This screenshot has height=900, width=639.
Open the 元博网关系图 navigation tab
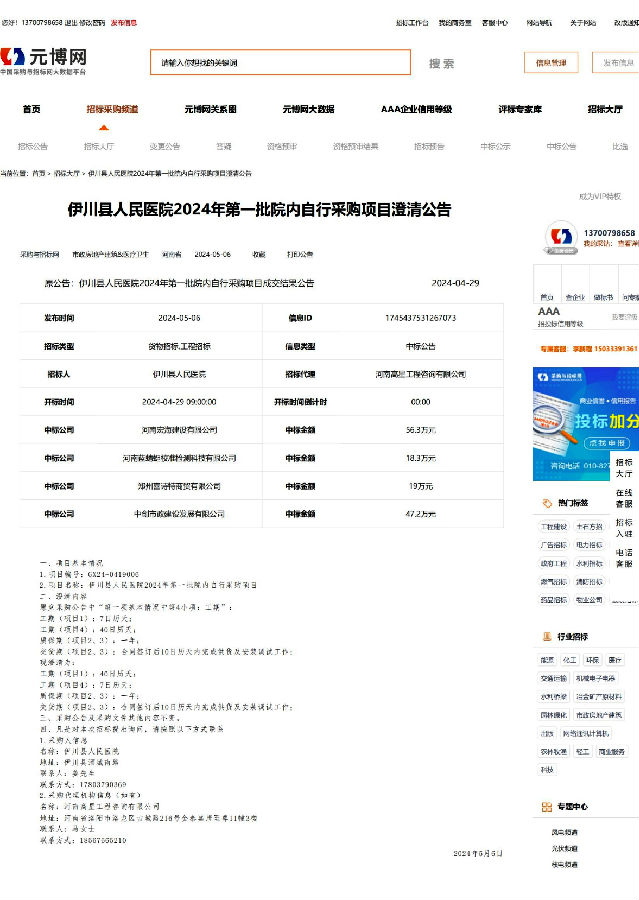point(210,109)
